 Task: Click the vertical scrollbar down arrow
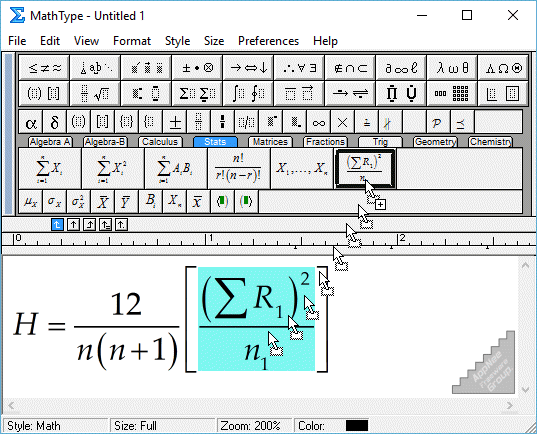point(525,389)
